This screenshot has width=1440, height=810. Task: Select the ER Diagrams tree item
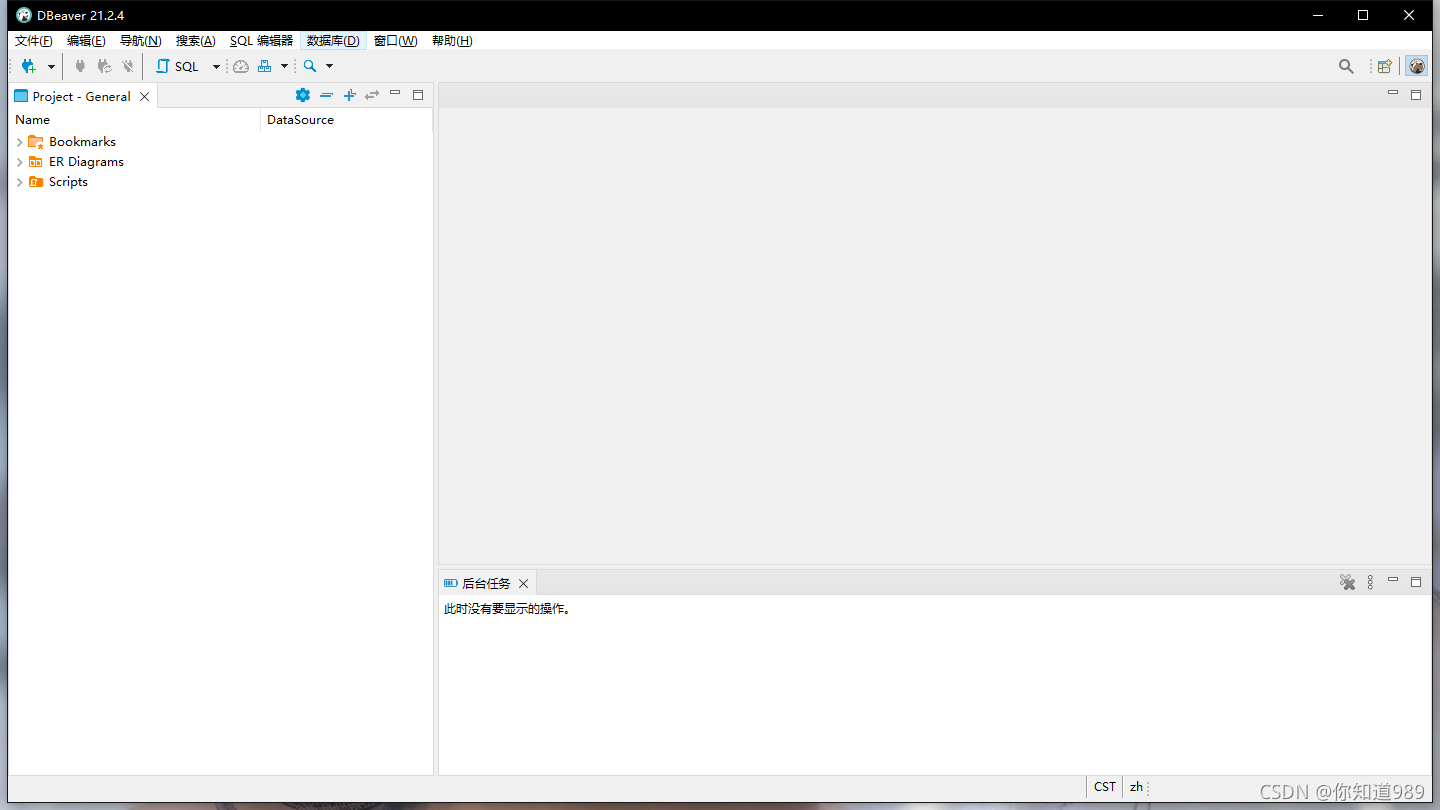(x=86, y=162)
